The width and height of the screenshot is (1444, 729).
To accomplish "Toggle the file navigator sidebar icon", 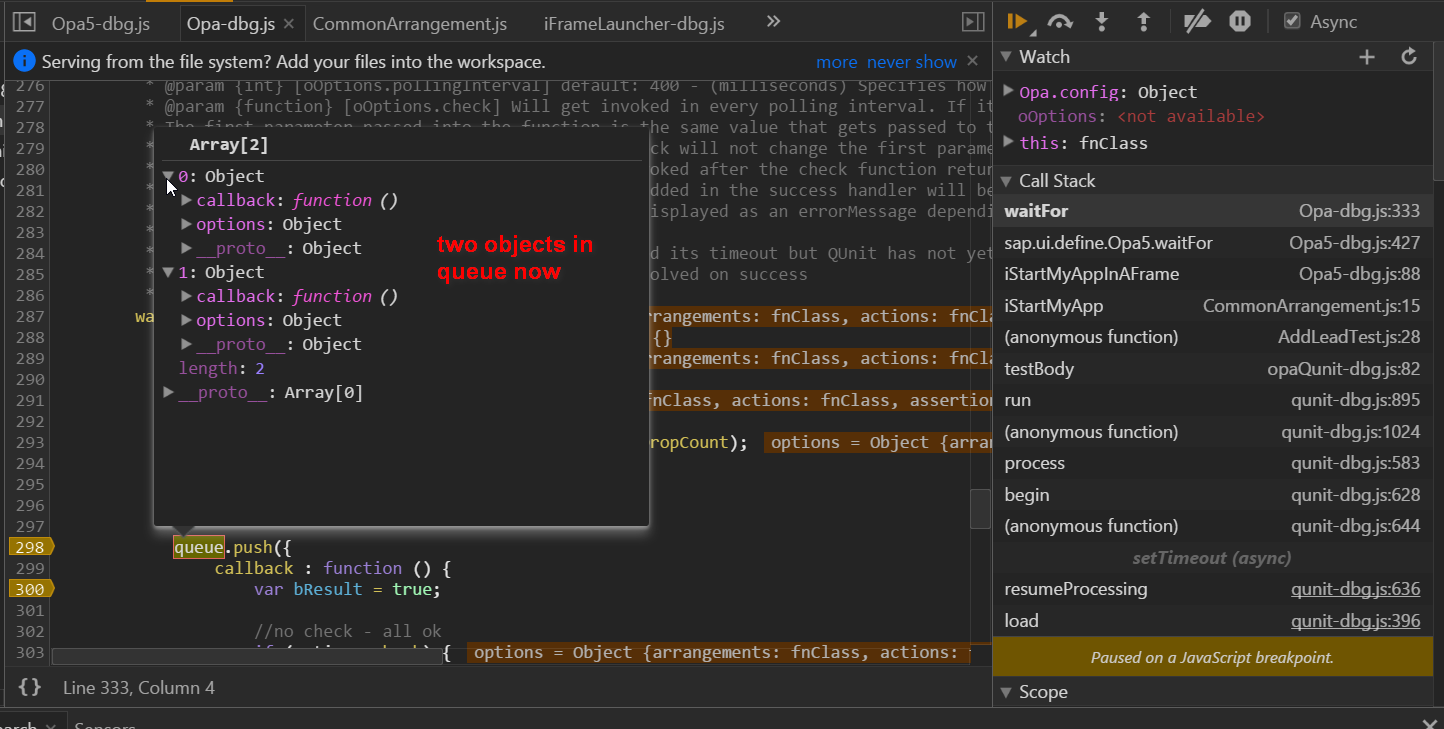I will pos(24,22).
